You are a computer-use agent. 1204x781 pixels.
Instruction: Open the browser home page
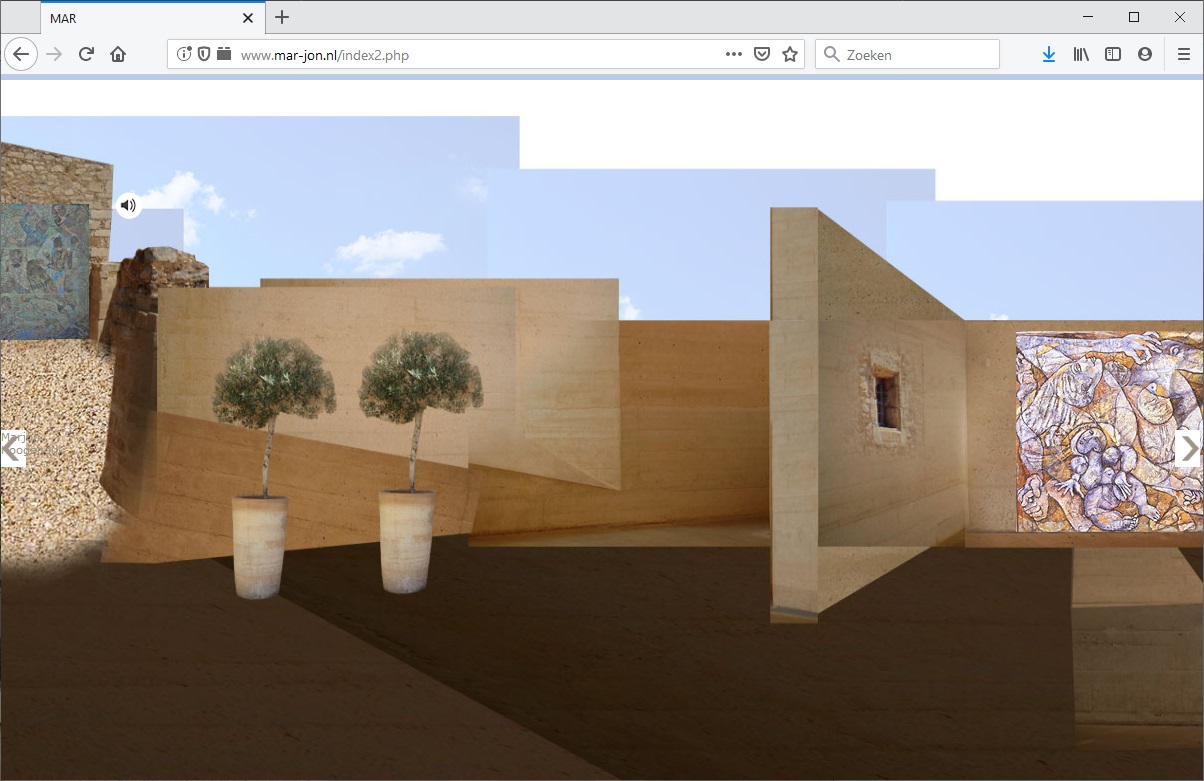[x=118, y=55]
